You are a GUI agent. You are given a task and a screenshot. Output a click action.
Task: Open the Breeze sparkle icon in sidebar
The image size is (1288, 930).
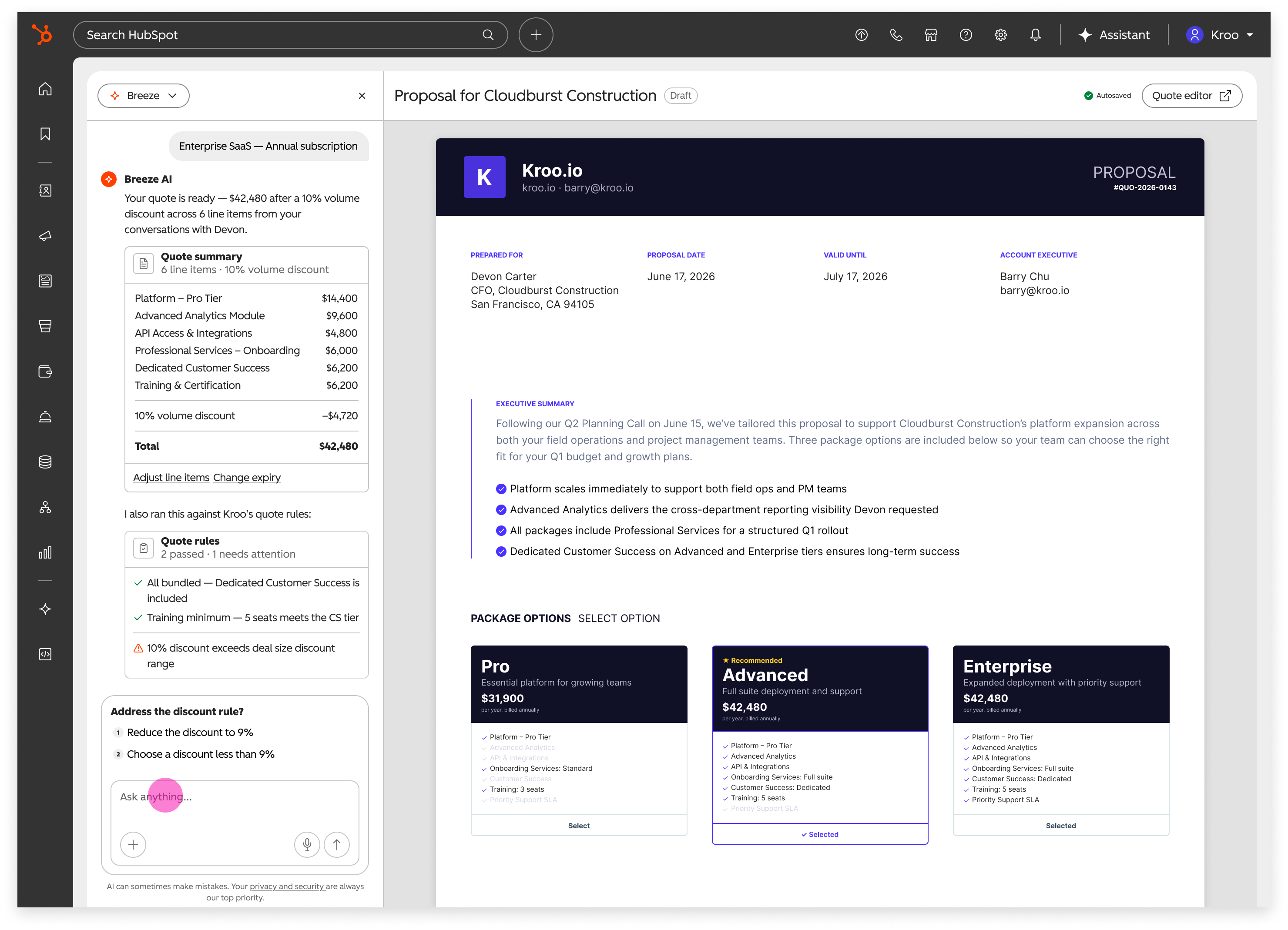(x=45, y=609)
